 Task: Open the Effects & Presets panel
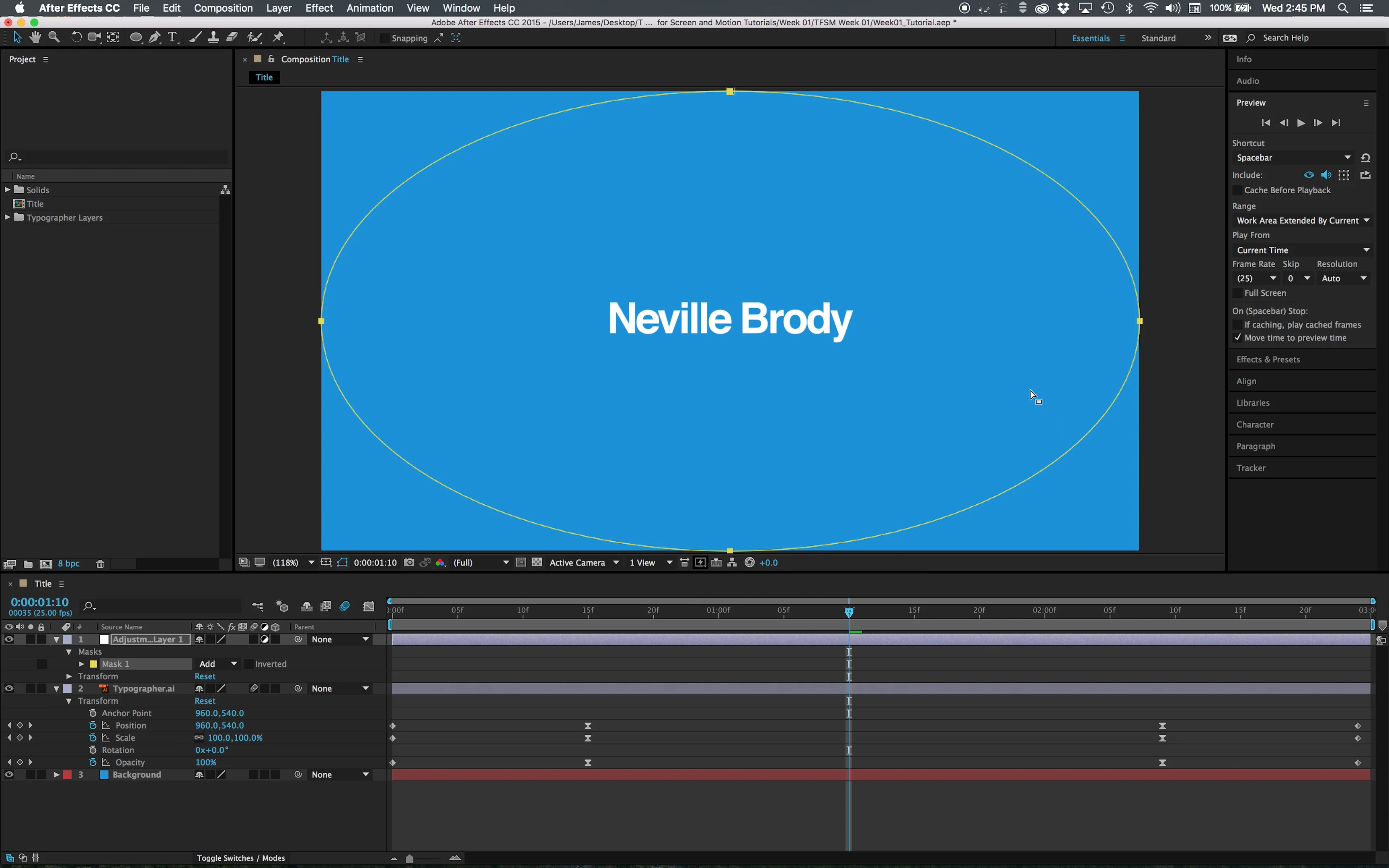click(1268, 359)
